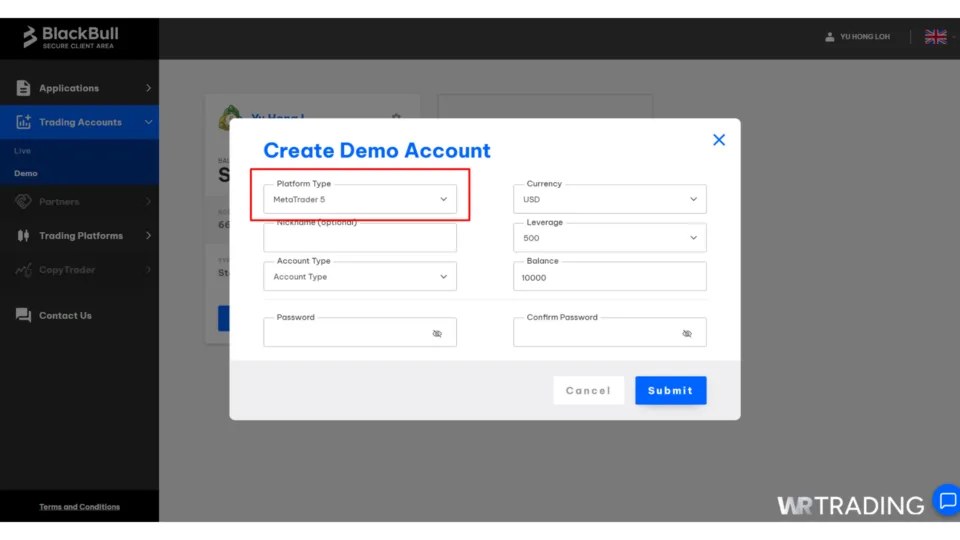Image resolution: width=960 pixels, height=540 pixels.
Task: Expand the Leverage dropdown
Action: point(609,238)
